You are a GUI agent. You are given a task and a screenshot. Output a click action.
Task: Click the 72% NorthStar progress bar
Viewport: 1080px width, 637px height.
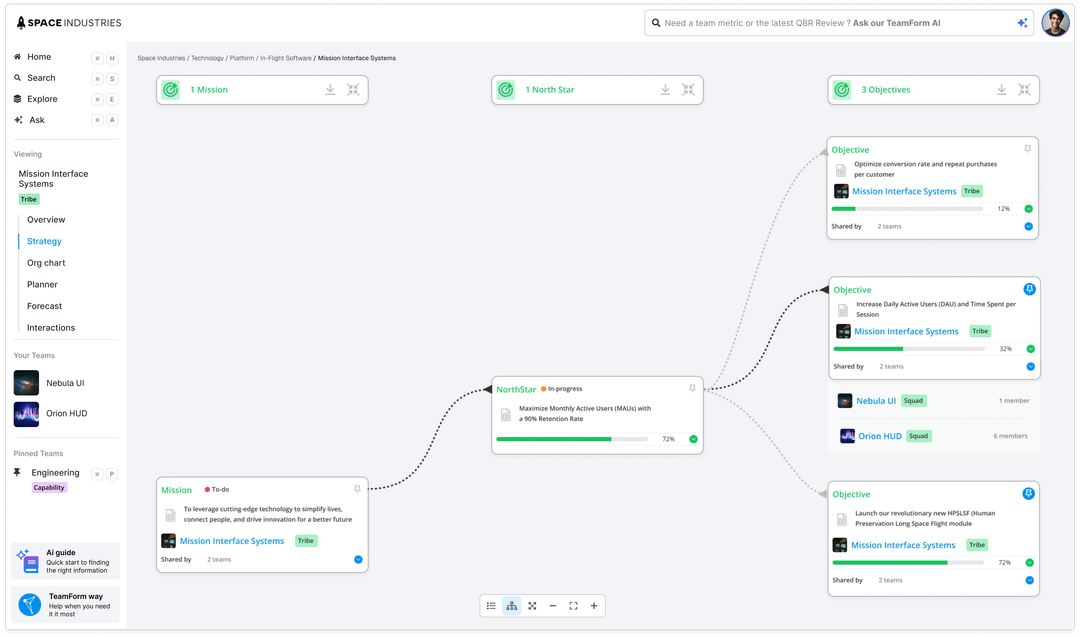(570, 438)
